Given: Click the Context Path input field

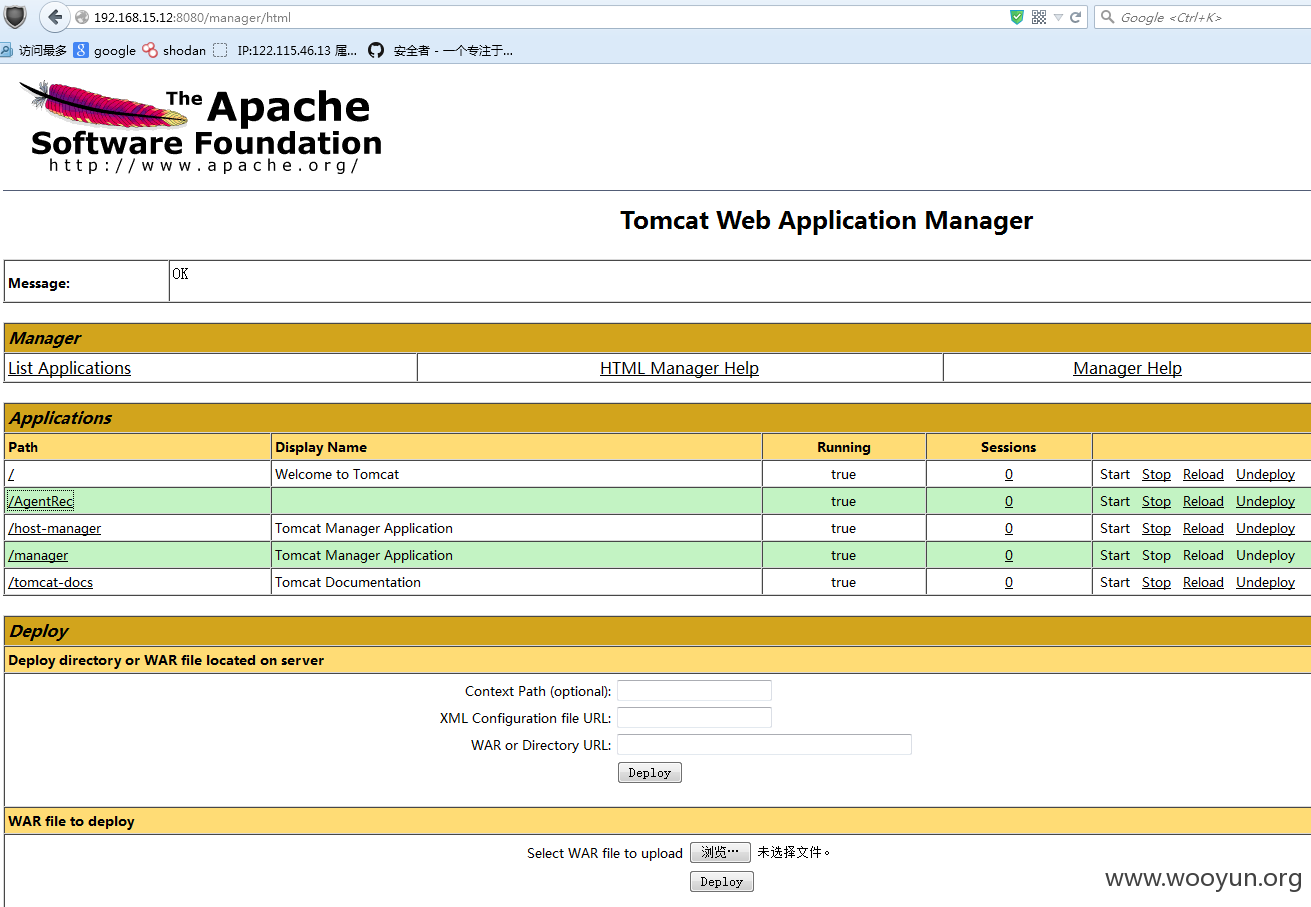Looking at the screenshot, I should click(x=694, y=691).
